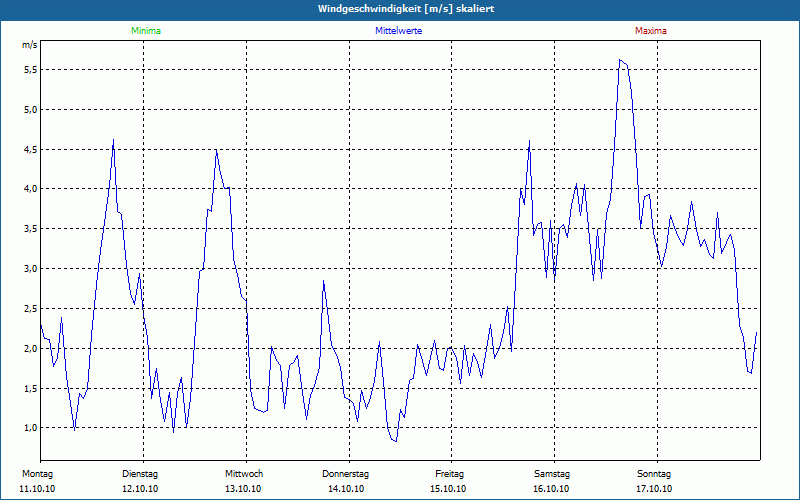Click the date 16.10.10
This screenshot has height=500, width=800.
(x=551, y=489)
